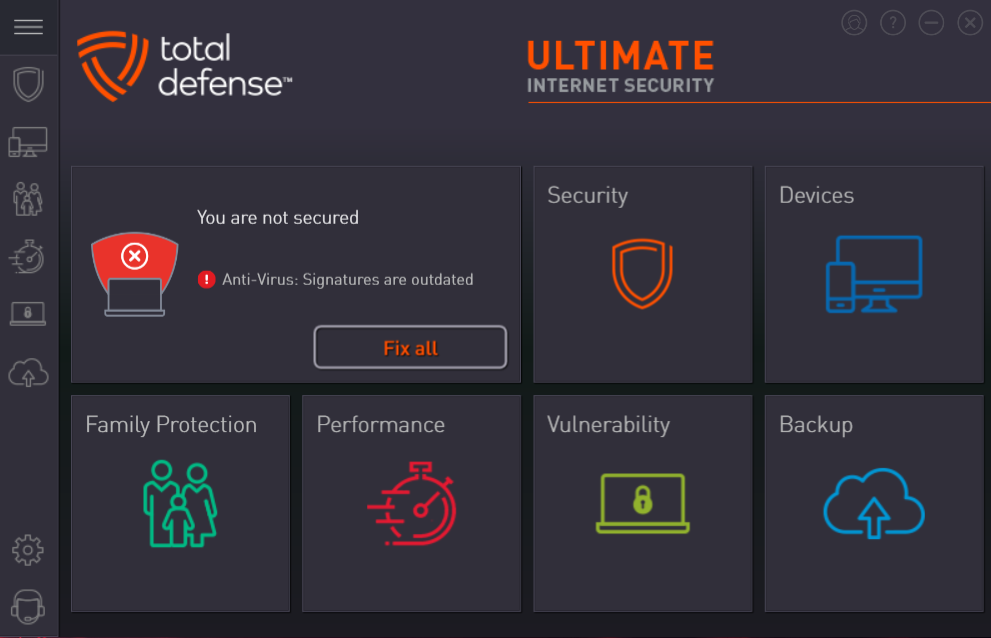The width and height of the screenshot is (991, 638).
Task: Select the shield Security icon in sidebar
Action: point(28,83)
